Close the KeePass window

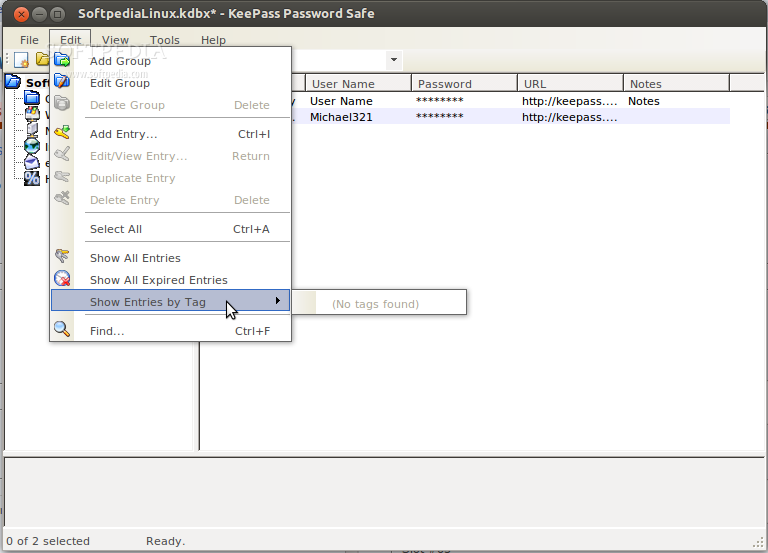click(21, 14)
